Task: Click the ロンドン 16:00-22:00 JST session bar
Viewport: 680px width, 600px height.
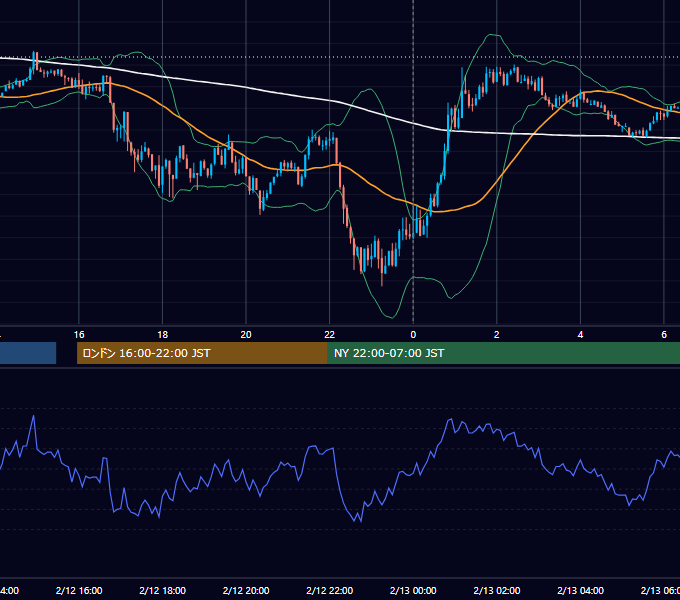Action: 202,353
